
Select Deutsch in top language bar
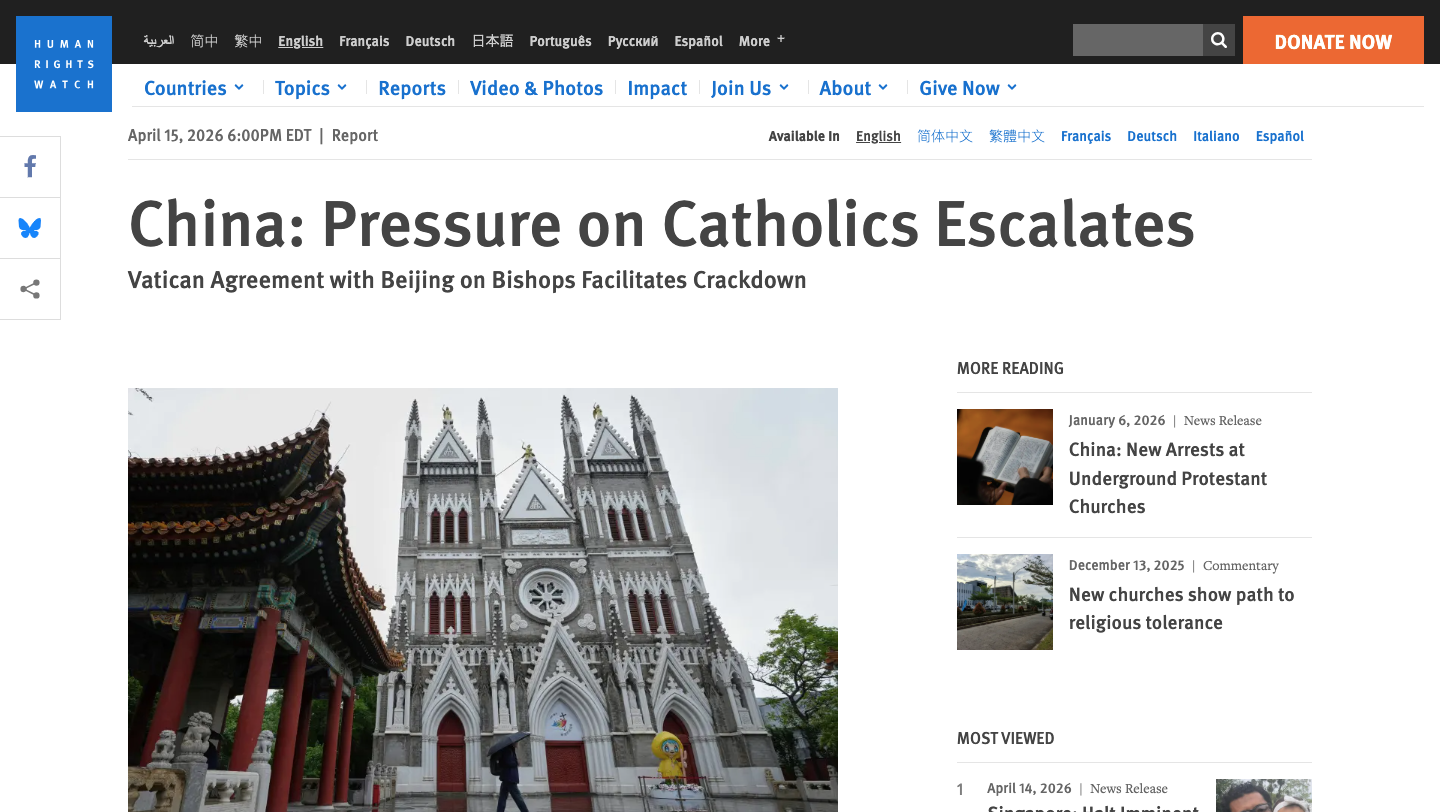tap(430, 41)
